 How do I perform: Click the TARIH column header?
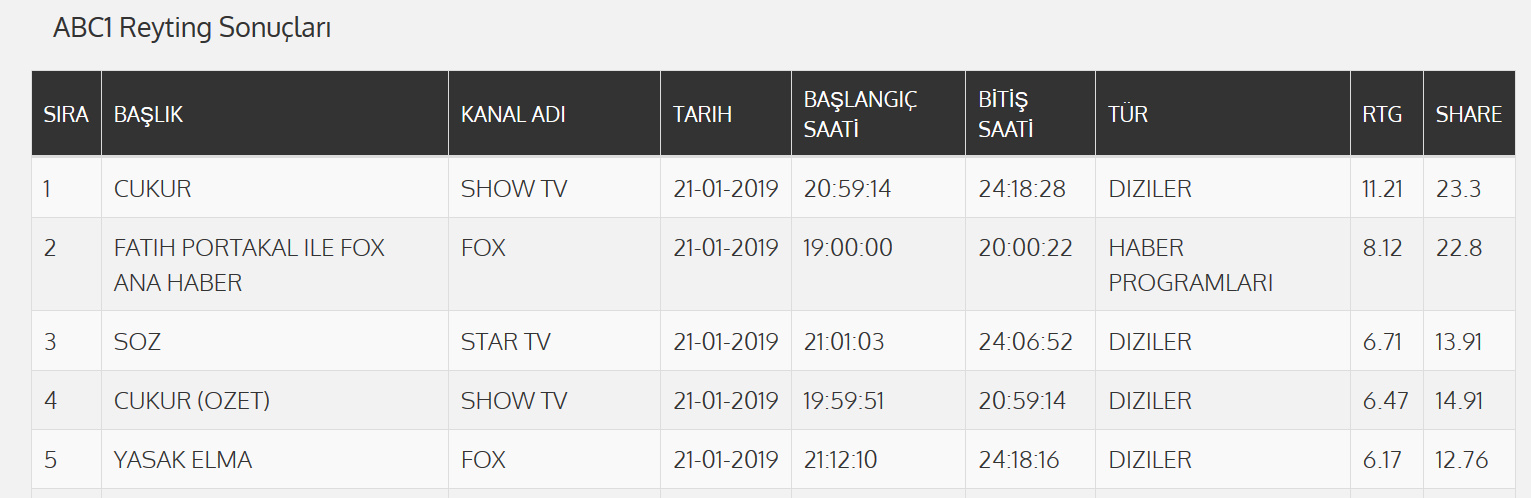tap(702, 114)
